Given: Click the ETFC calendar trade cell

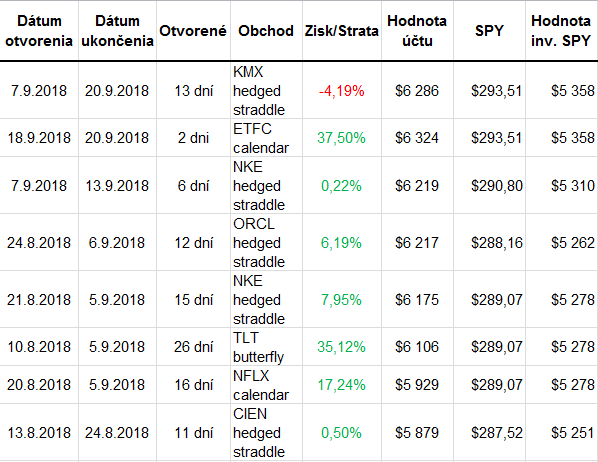Looking at the screenshot, I should (266, 138).
